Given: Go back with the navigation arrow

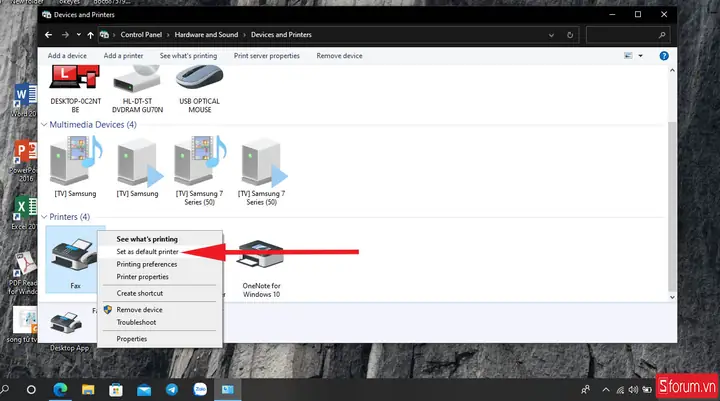Looking at the screenshot, I should coord(48,35).
